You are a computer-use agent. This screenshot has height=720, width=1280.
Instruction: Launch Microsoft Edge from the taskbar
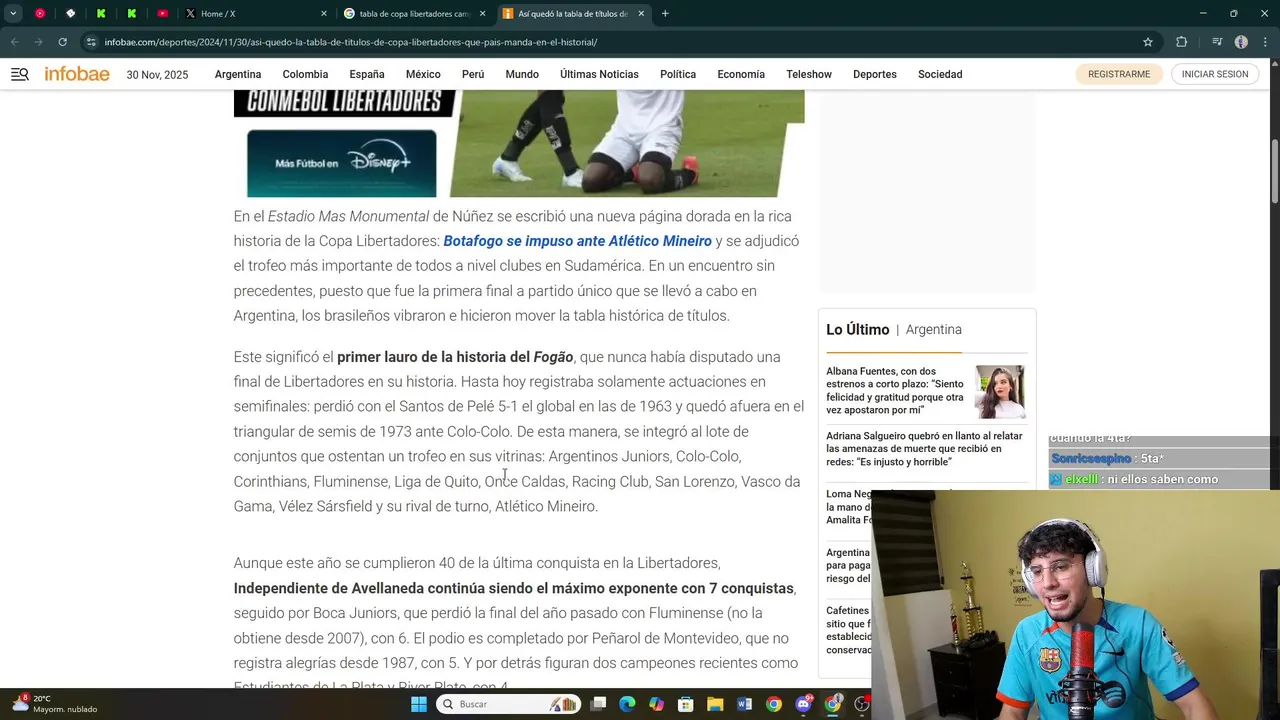pyautogui.click(x=627, y=704)
